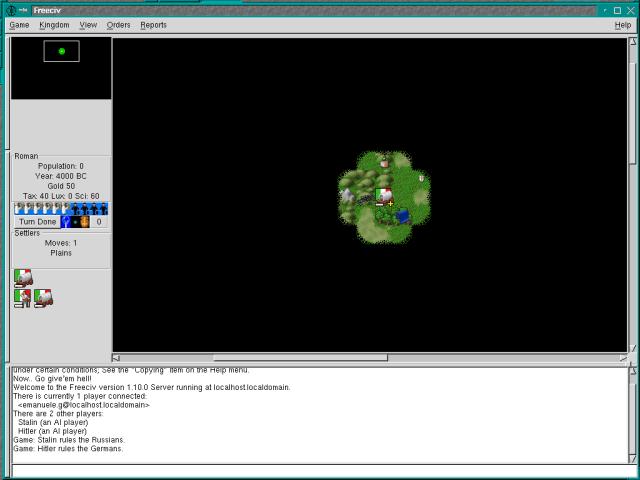Click the dark river tile left of Settlers
The width and height of the screenshot is (640, 480).
(365, 198)
